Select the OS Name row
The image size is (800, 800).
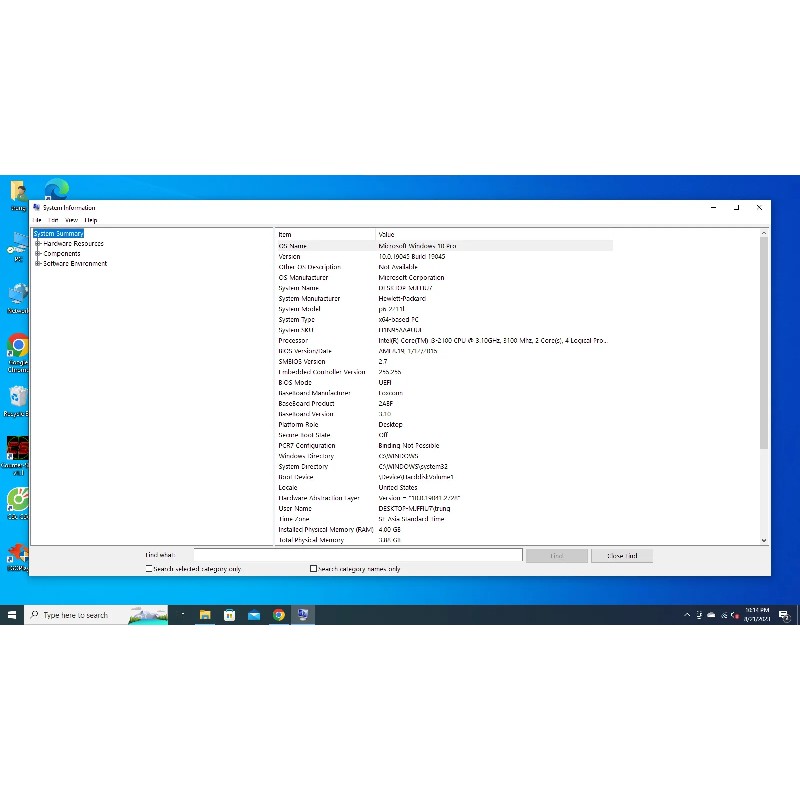pyautogui.click(x=444, y=246)
